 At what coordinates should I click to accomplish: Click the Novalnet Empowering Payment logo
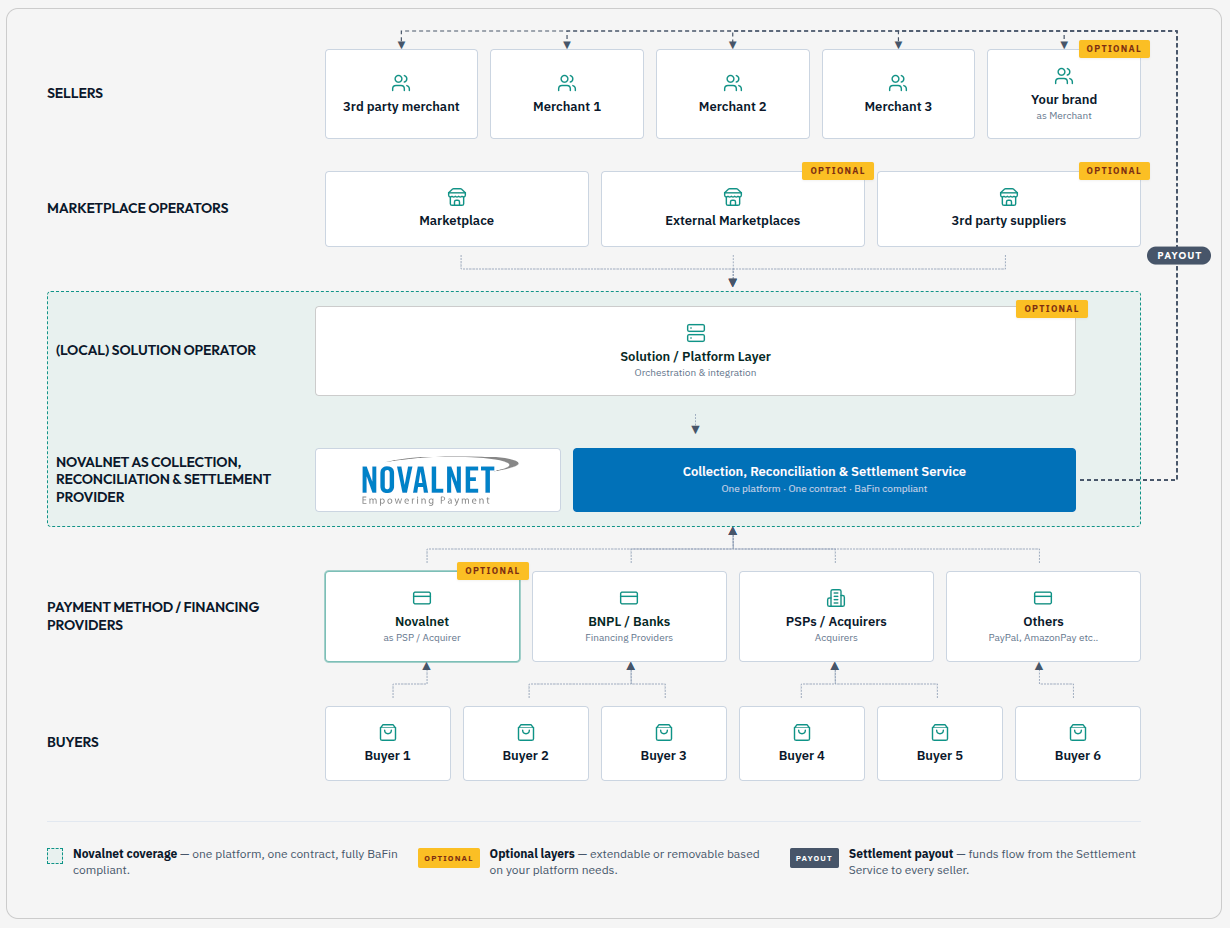(438, 480)
